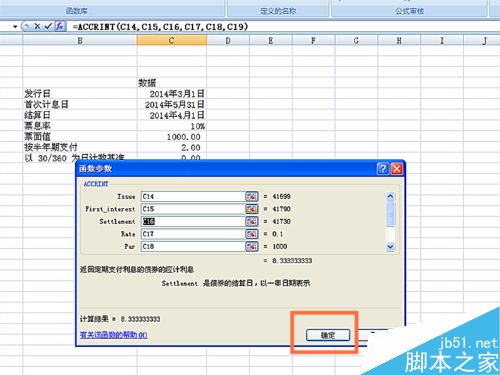Click the Par field containing C18

193,246
